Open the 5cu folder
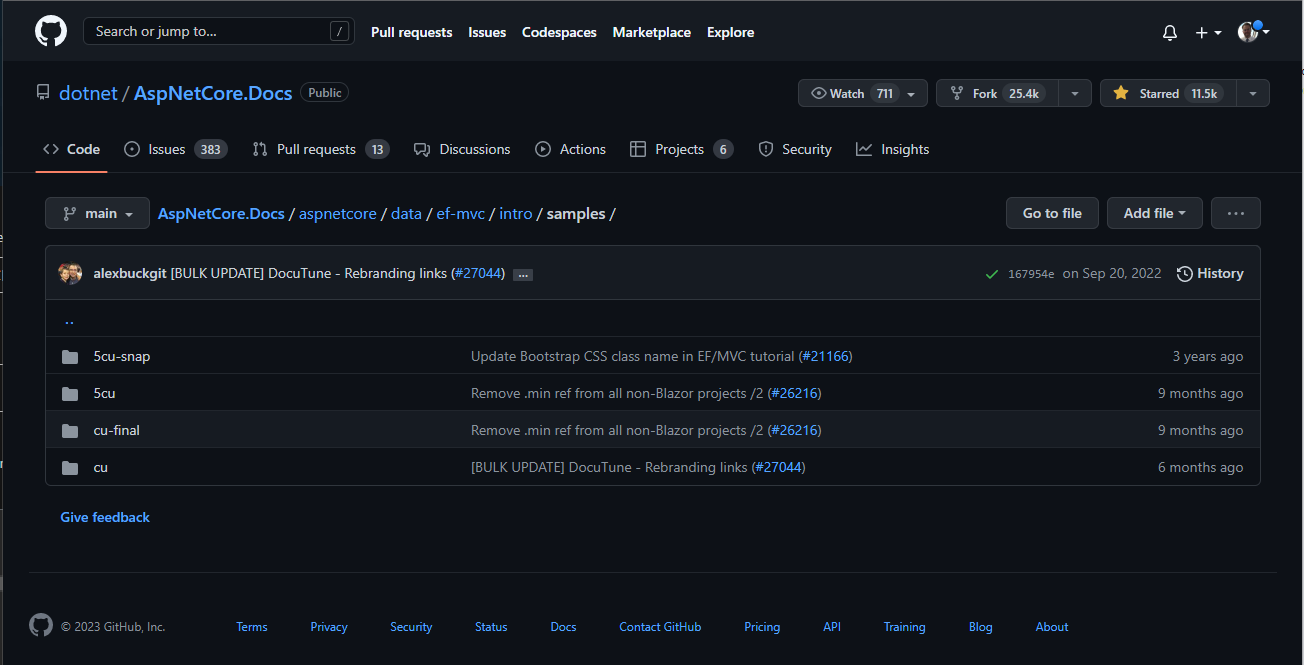 click(x=104, y=393)
